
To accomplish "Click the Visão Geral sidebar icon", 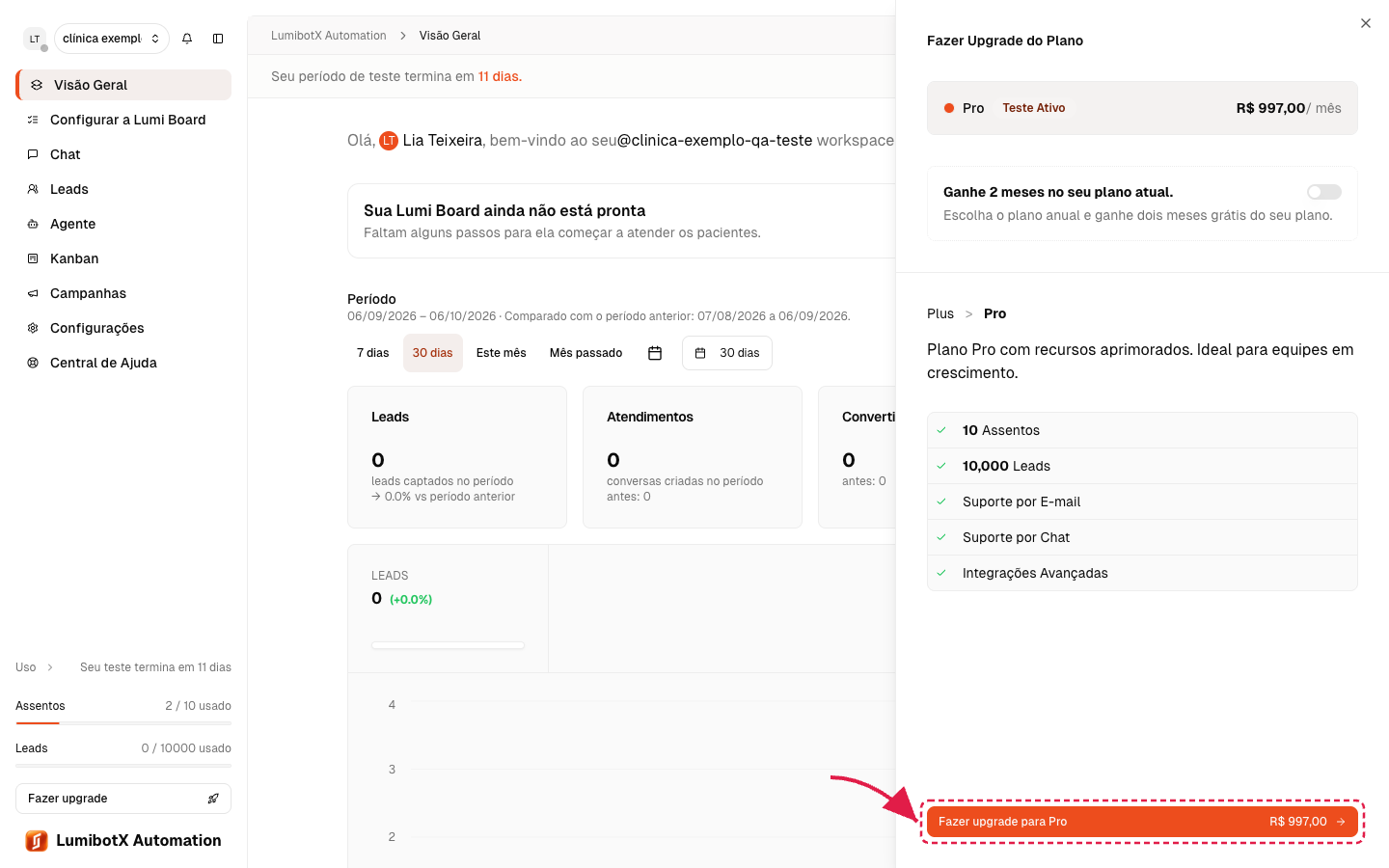I will pos(37,85).
